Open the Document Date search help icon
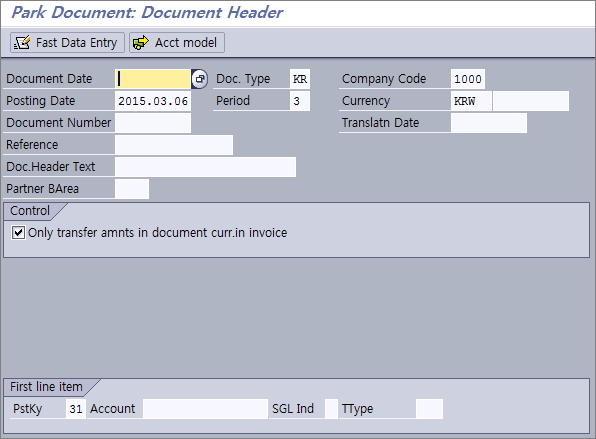Viewport: 596px width, 439px height. pyautogui.click(x=200, y=79)
